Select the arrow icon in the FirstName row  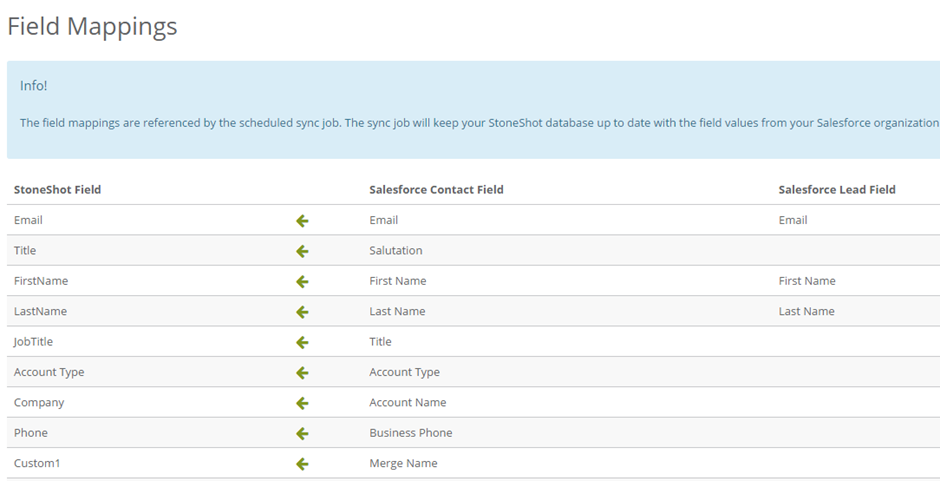(x=302, y=282)
